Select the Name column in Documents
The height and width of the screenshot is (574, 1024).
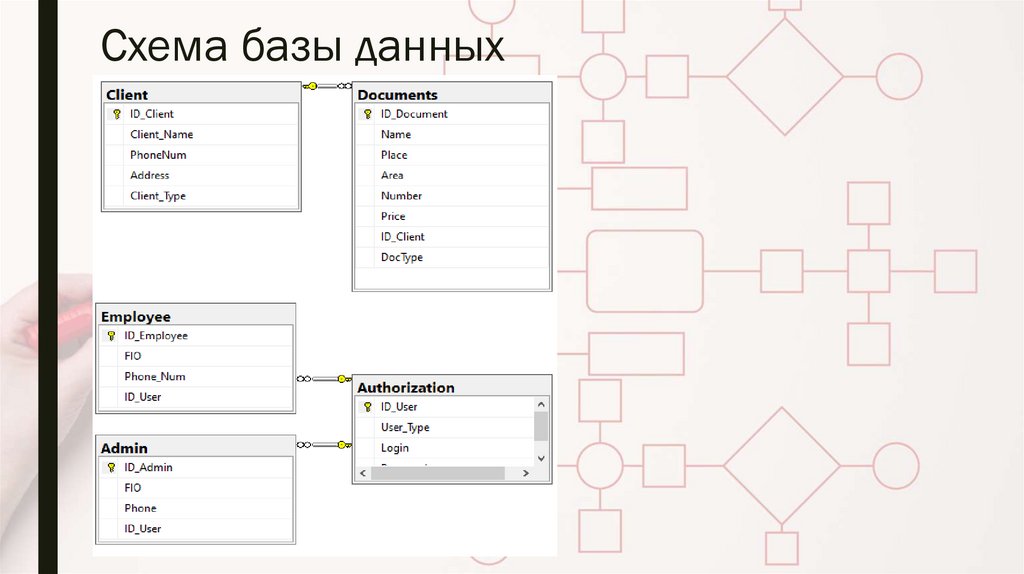[x=452, y=135]
